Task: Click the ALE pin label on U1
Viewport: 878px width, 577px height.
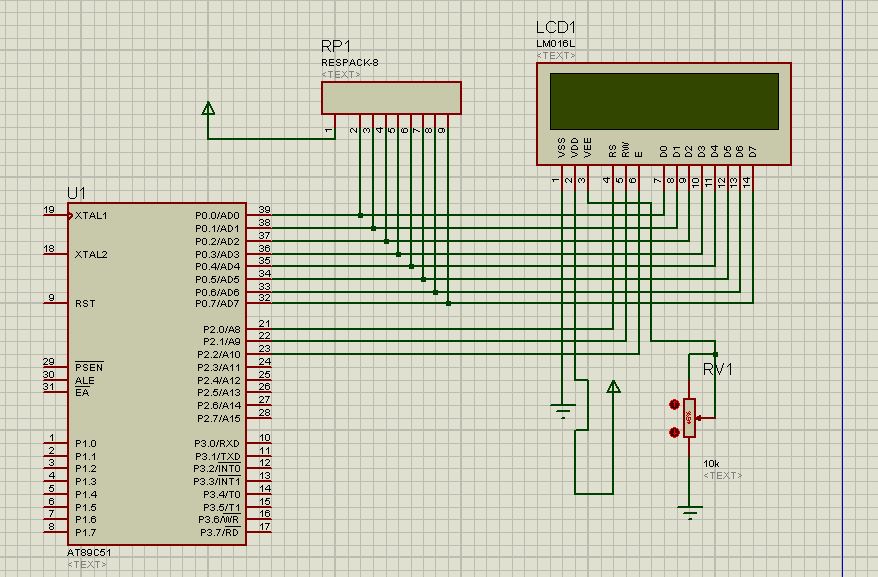Action: (85, 380)
